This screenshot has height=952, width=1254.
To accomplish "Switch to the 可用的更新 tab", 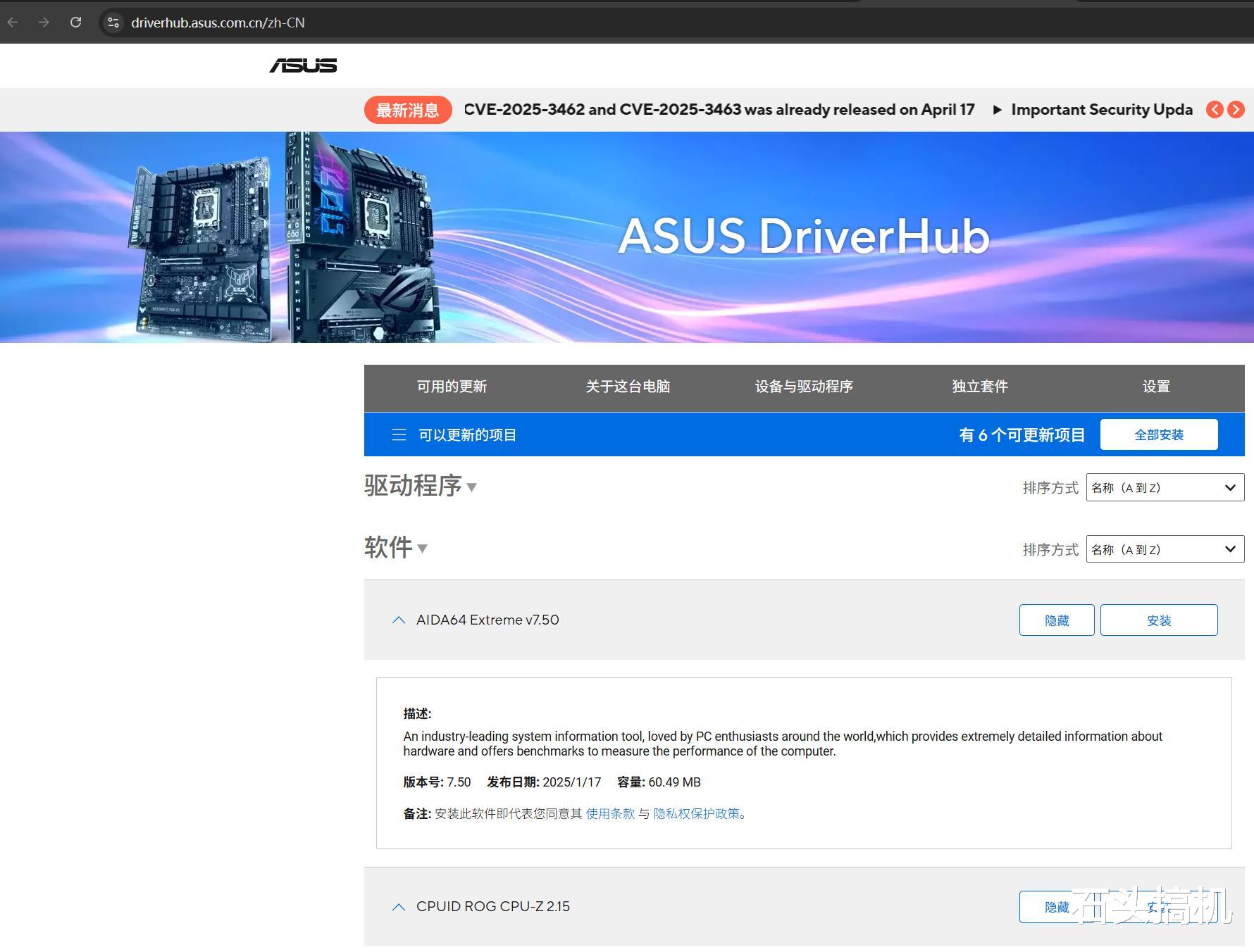I will (452, 387).
